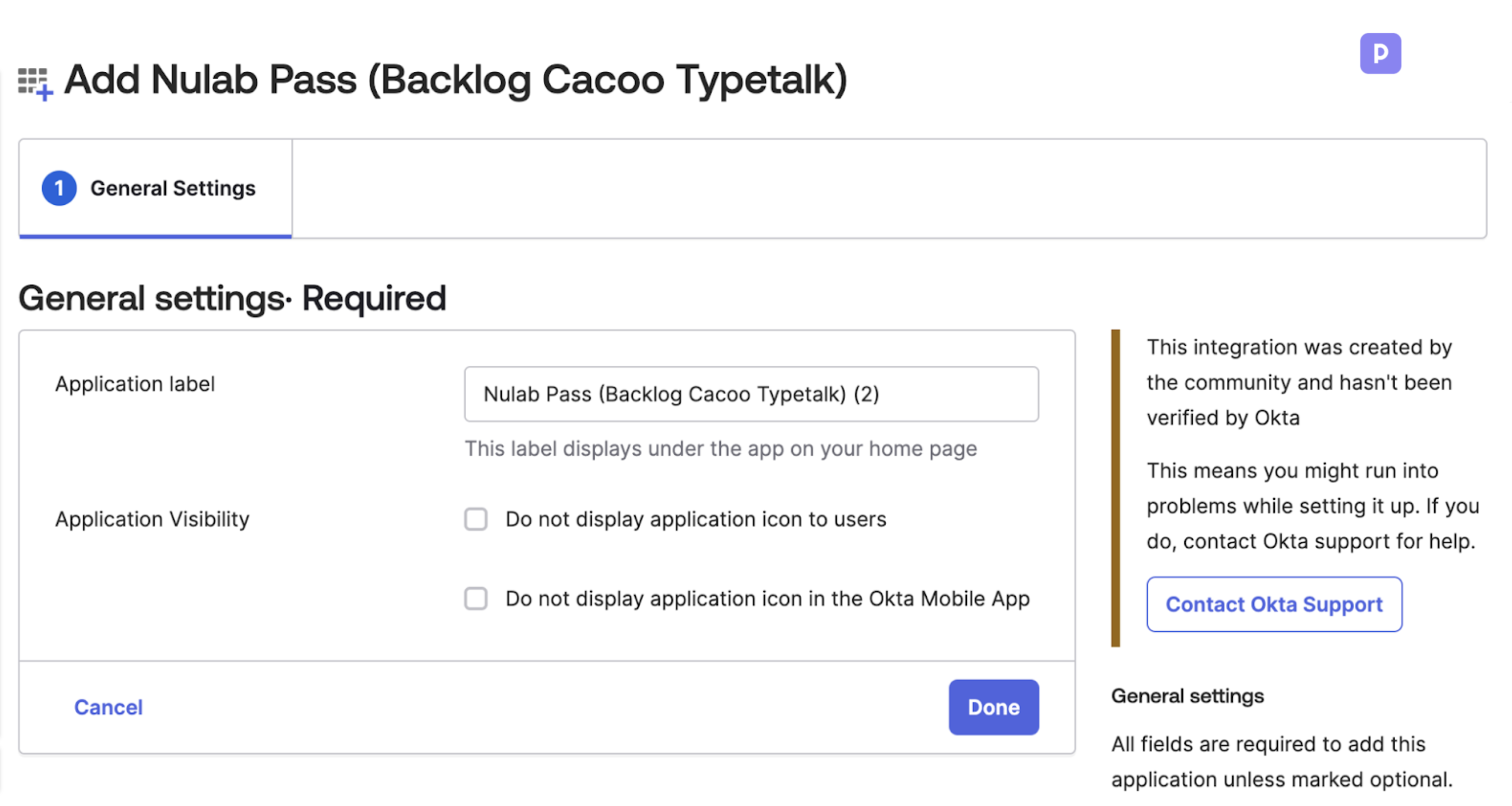Click the 'integration was created by the community' notice
Viewport: 1512px width, 806px height.
pos(1298,382)
